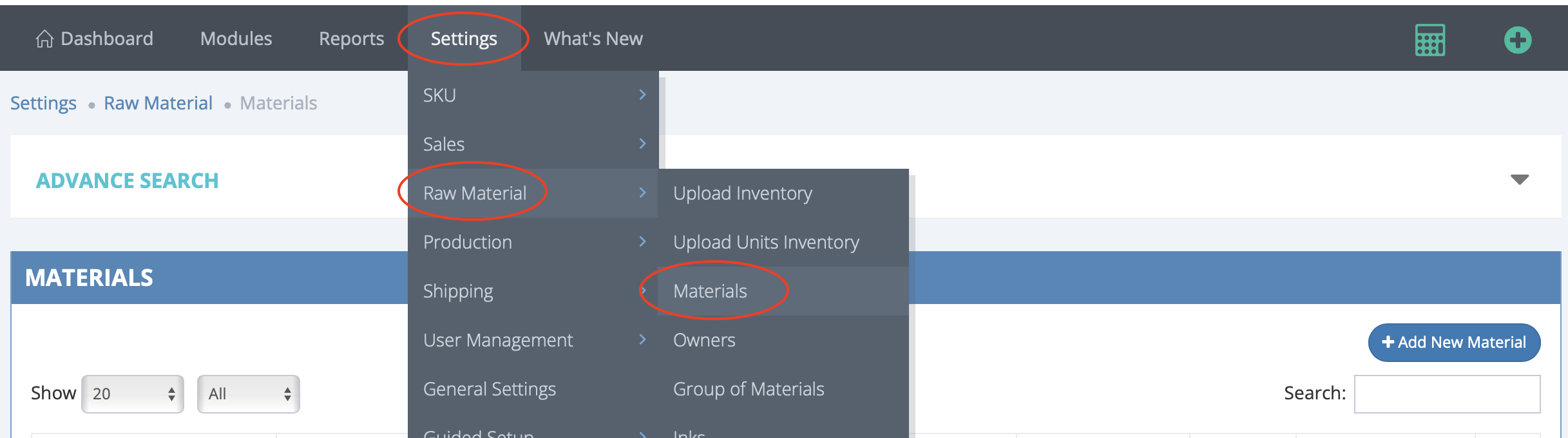Open the Settings menu tab
The image size is (1568, 438).
tap(464, 39)
